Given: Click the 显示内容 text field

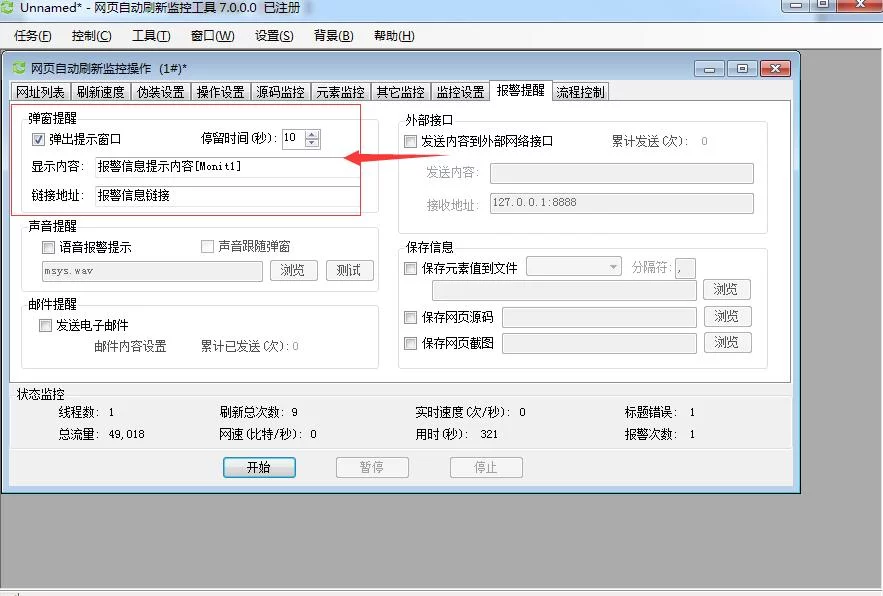Looking at the screenshot, I should coord(228,167).
